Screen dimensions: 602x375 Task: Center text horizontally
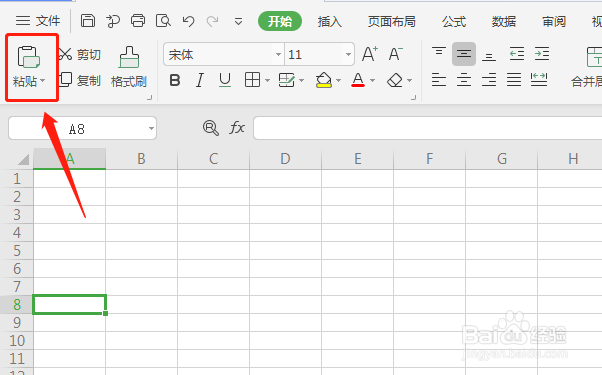click(464, 80)
